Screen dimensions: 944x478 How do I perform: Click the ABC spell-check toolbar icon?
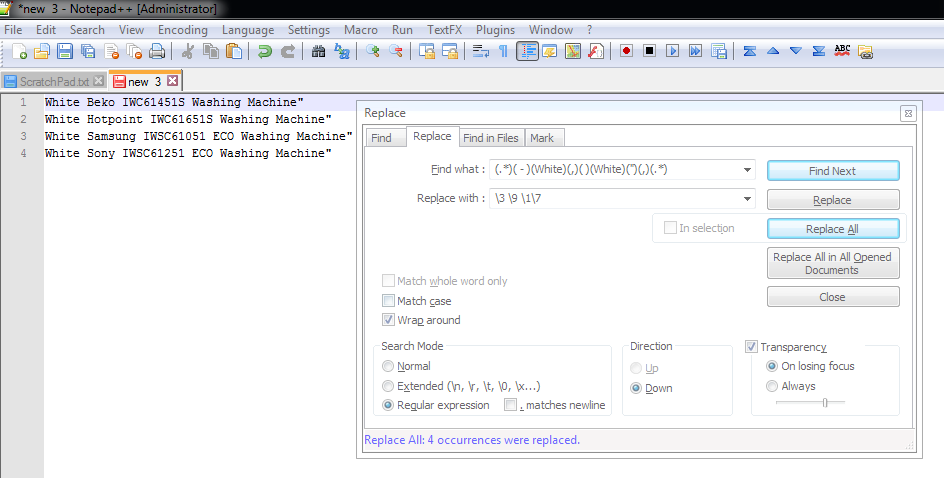842,51
